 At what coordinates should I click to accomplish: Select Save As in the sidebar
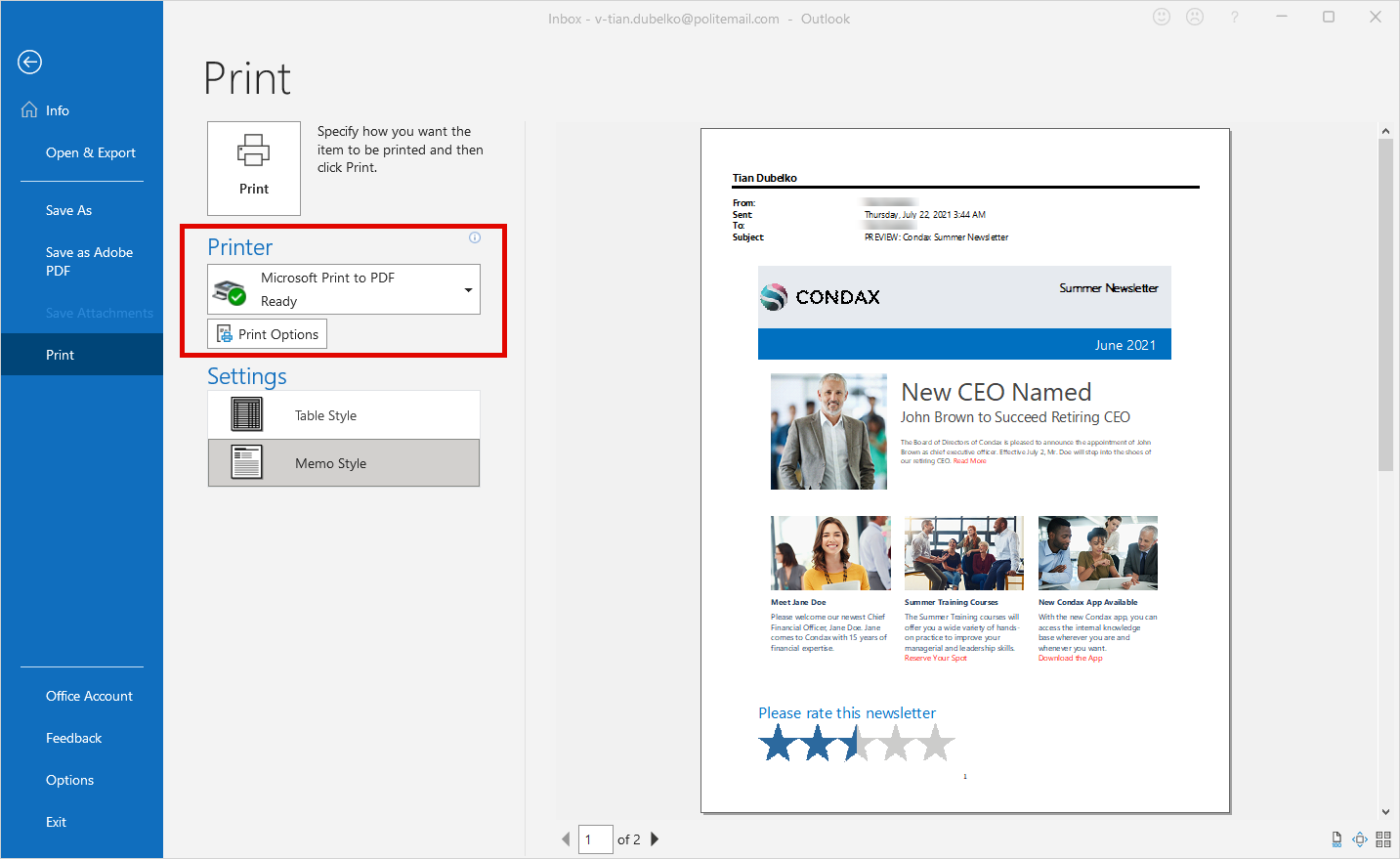pos(82,210)
